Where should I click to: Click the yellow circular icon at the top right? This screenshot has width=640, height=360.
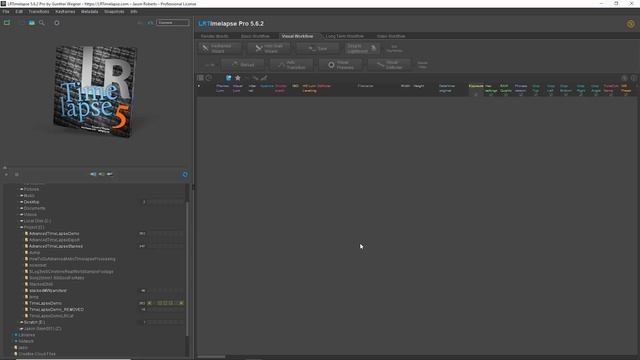tap(630, 24)
